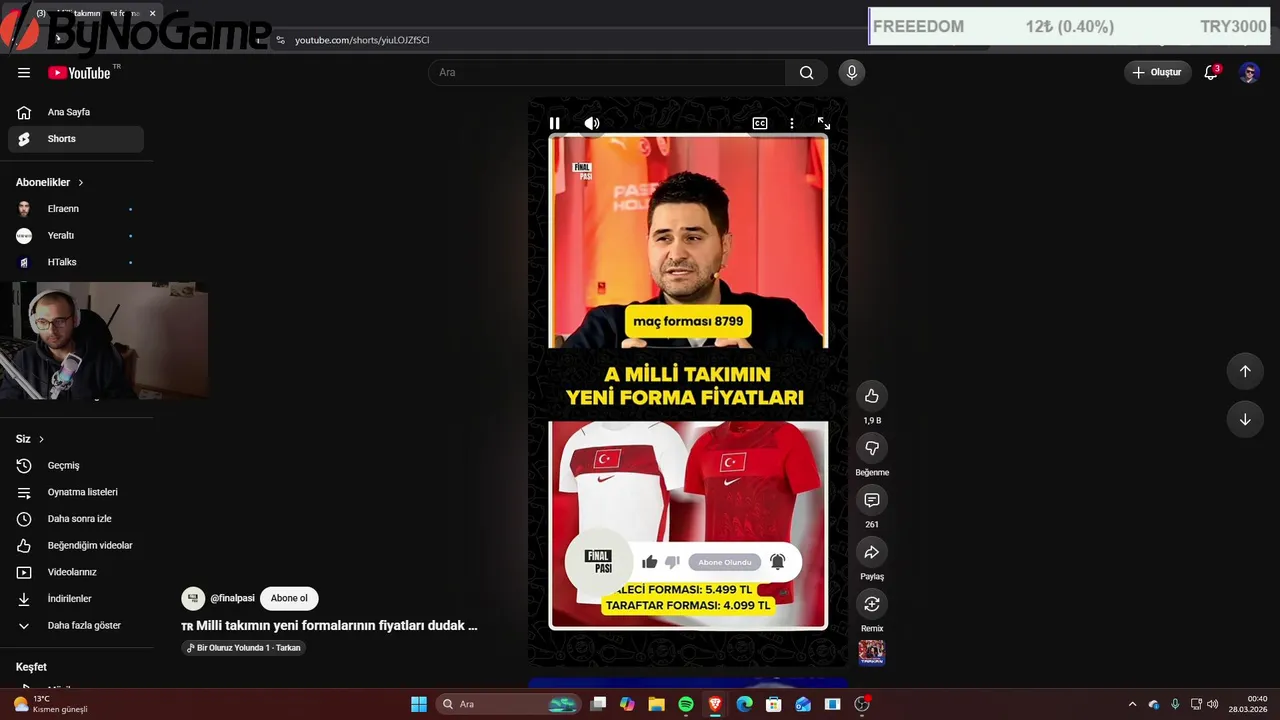The height and width of the screenshot is (720, 1280).
Task: Open the Short's title description text
Action: point(329,626)
